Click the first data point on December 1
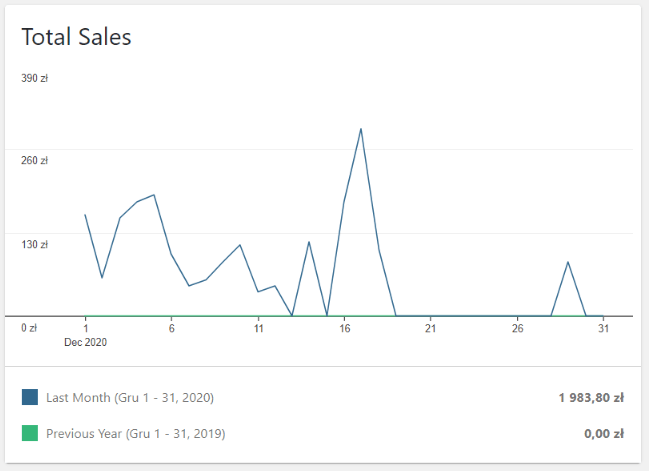 (x=85, y=215)
